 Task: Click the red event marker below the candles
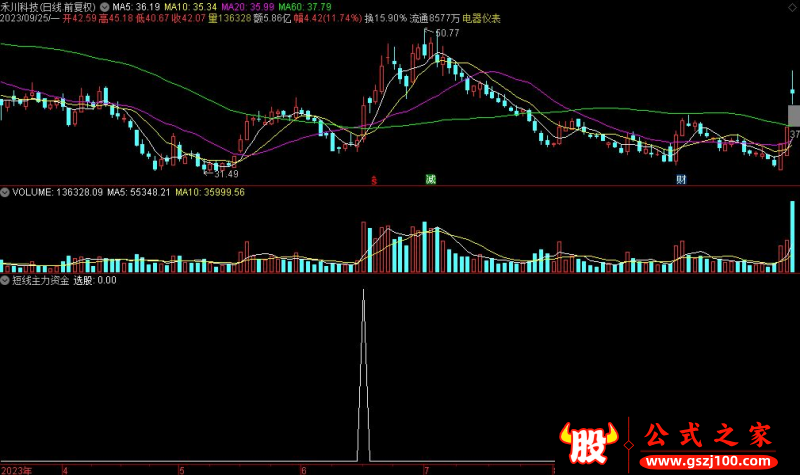point(373,180)
